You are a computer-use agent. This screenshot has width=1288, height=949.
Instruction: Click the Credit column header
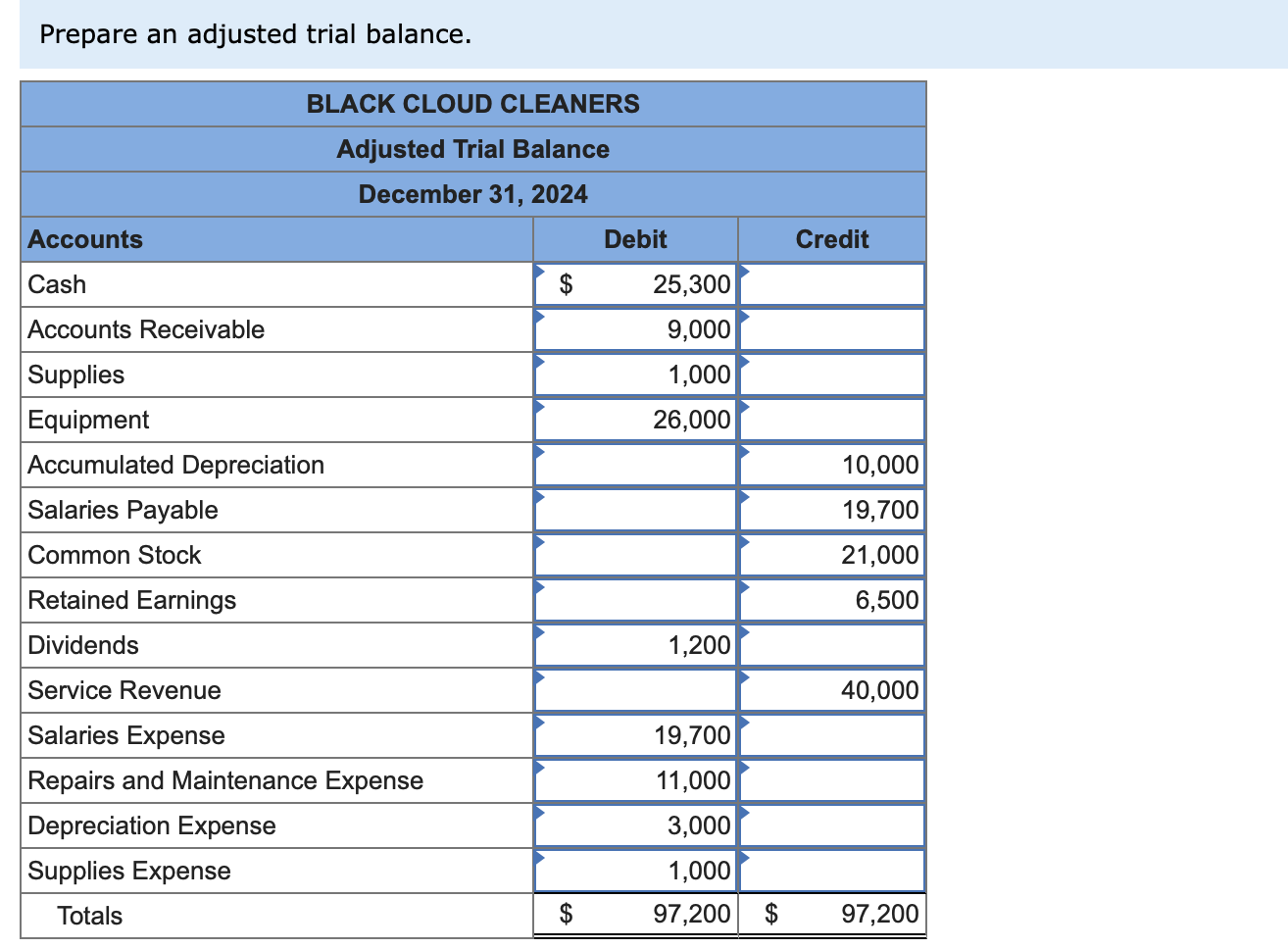click(832, 239)
